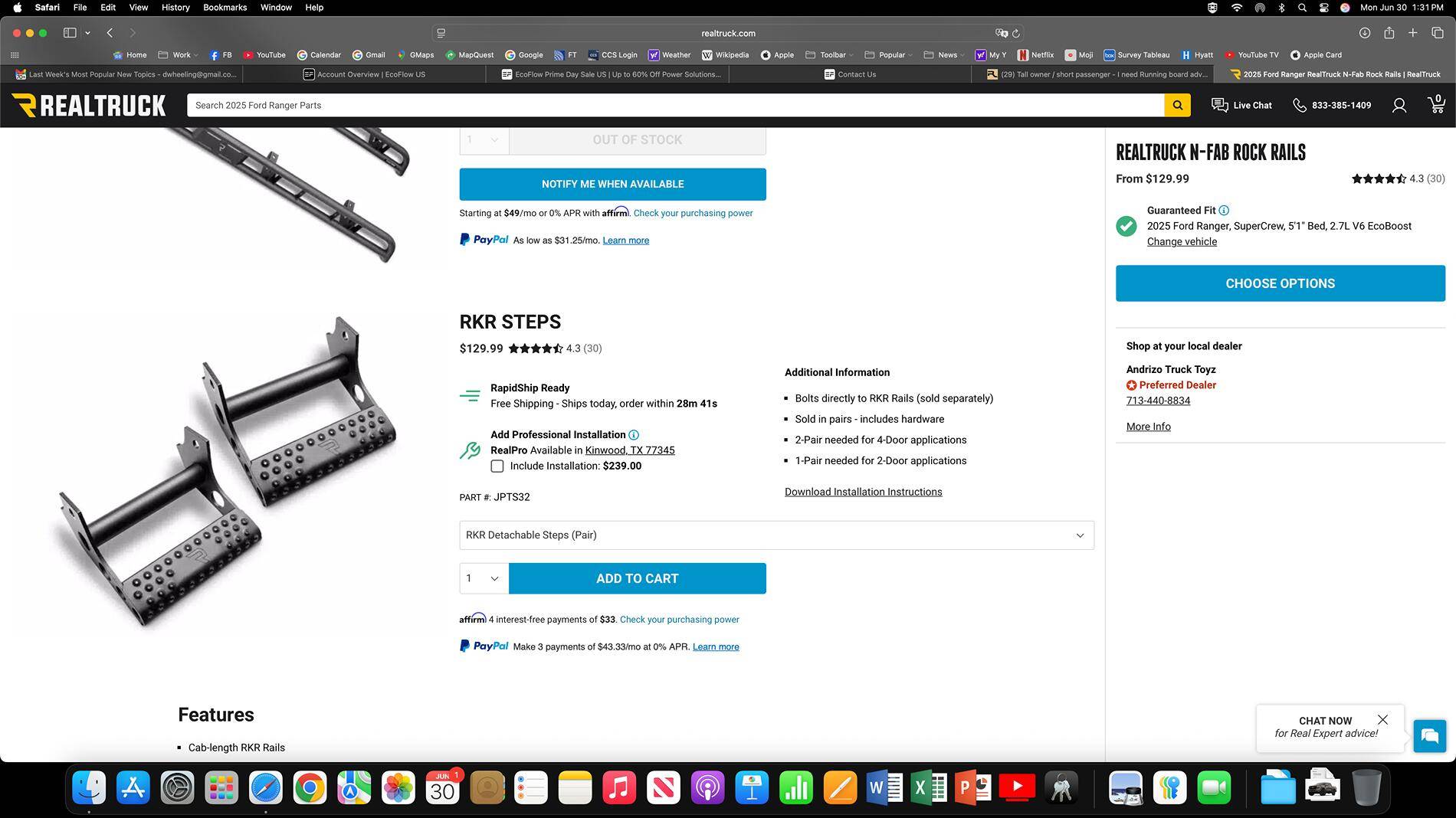Open Finder in the Dock
The width and height of the screenshot is (1456, 818).
(89, 787)
